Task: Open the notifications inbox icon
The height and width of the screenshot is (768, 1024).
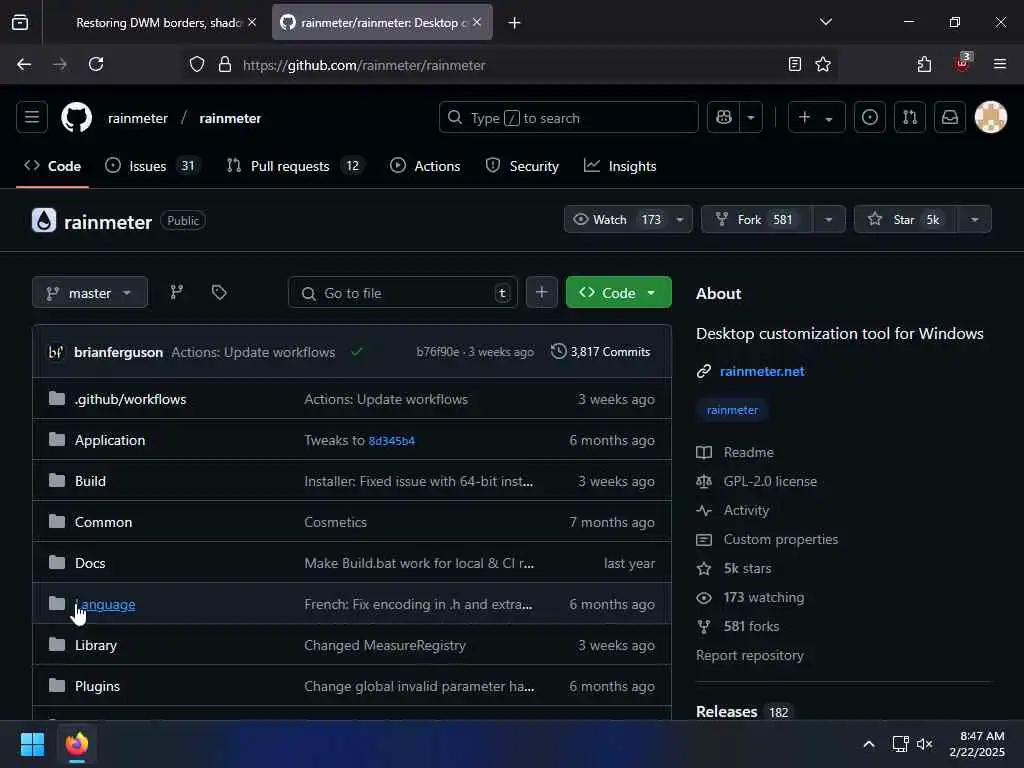Action: 950,118
